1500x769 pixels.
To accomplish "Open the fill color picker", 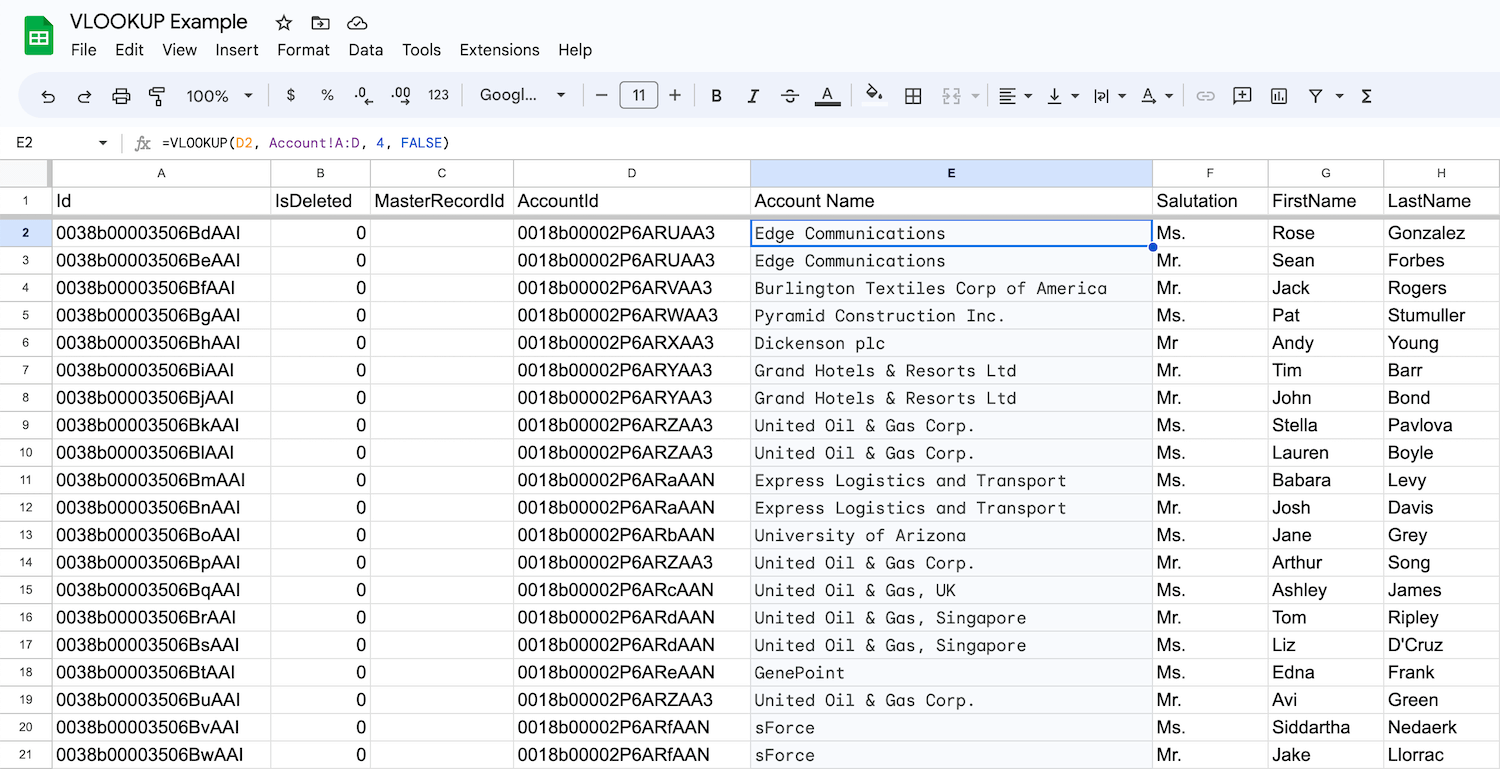I will [874, 95].
